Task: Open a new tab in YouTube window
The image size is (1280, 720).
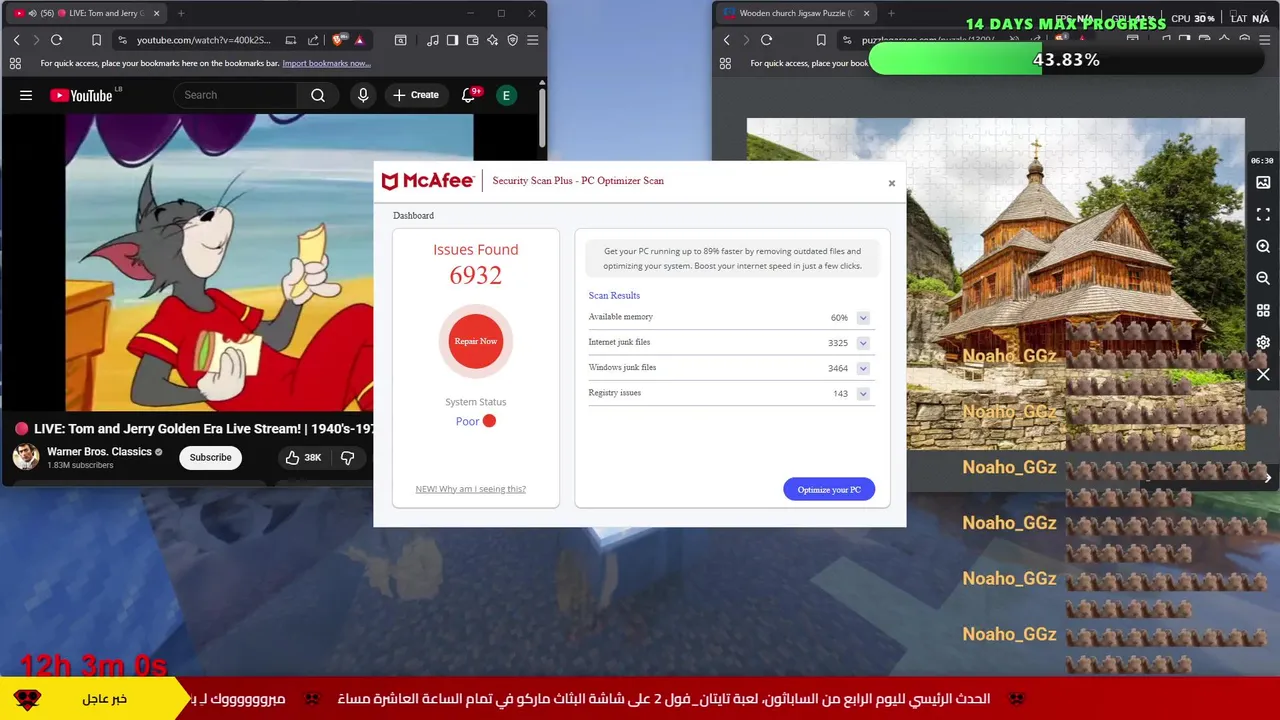Action: (181, 13)
